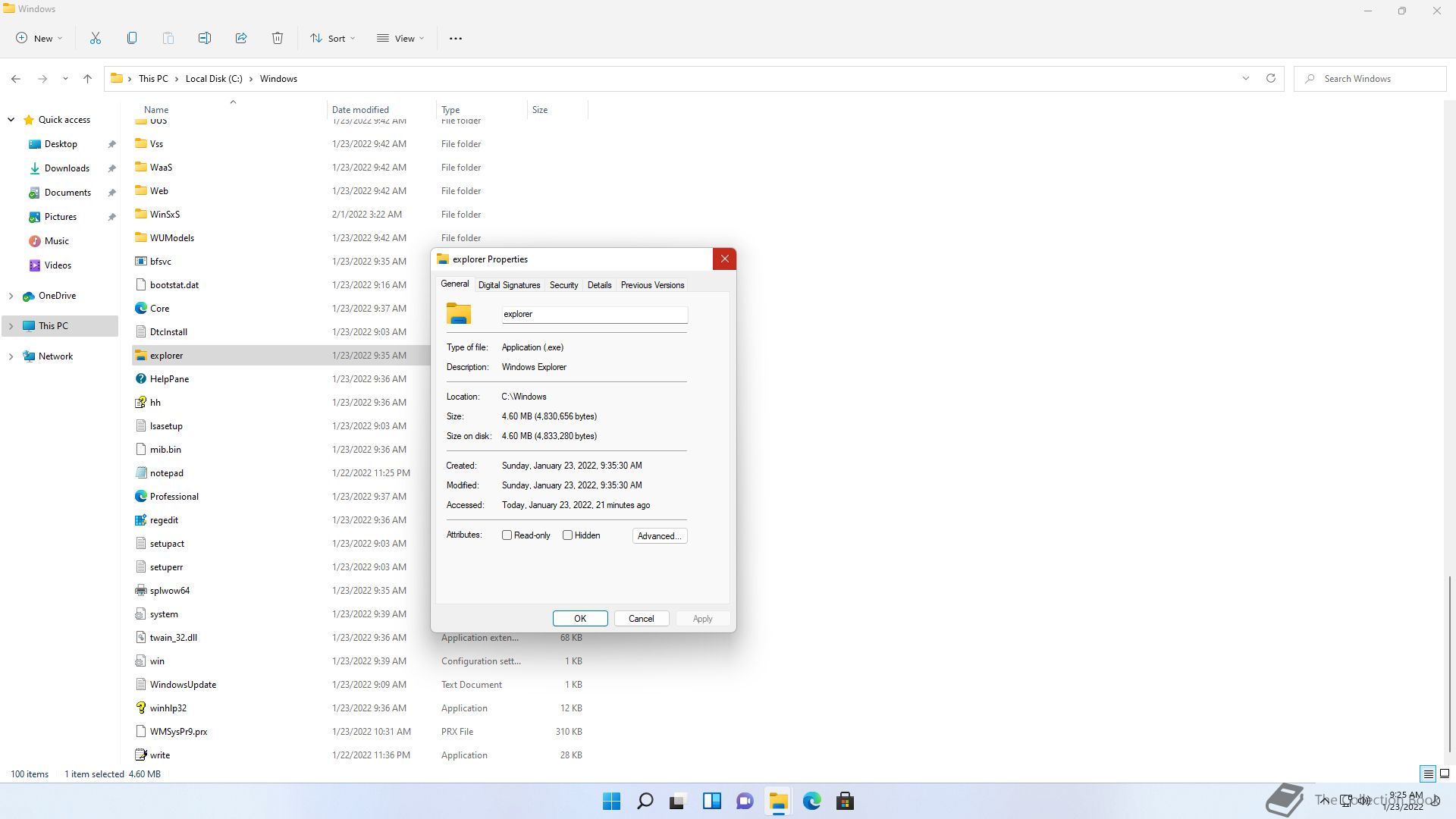
Task: Select the General tab
Action: (x=455, y=284)
